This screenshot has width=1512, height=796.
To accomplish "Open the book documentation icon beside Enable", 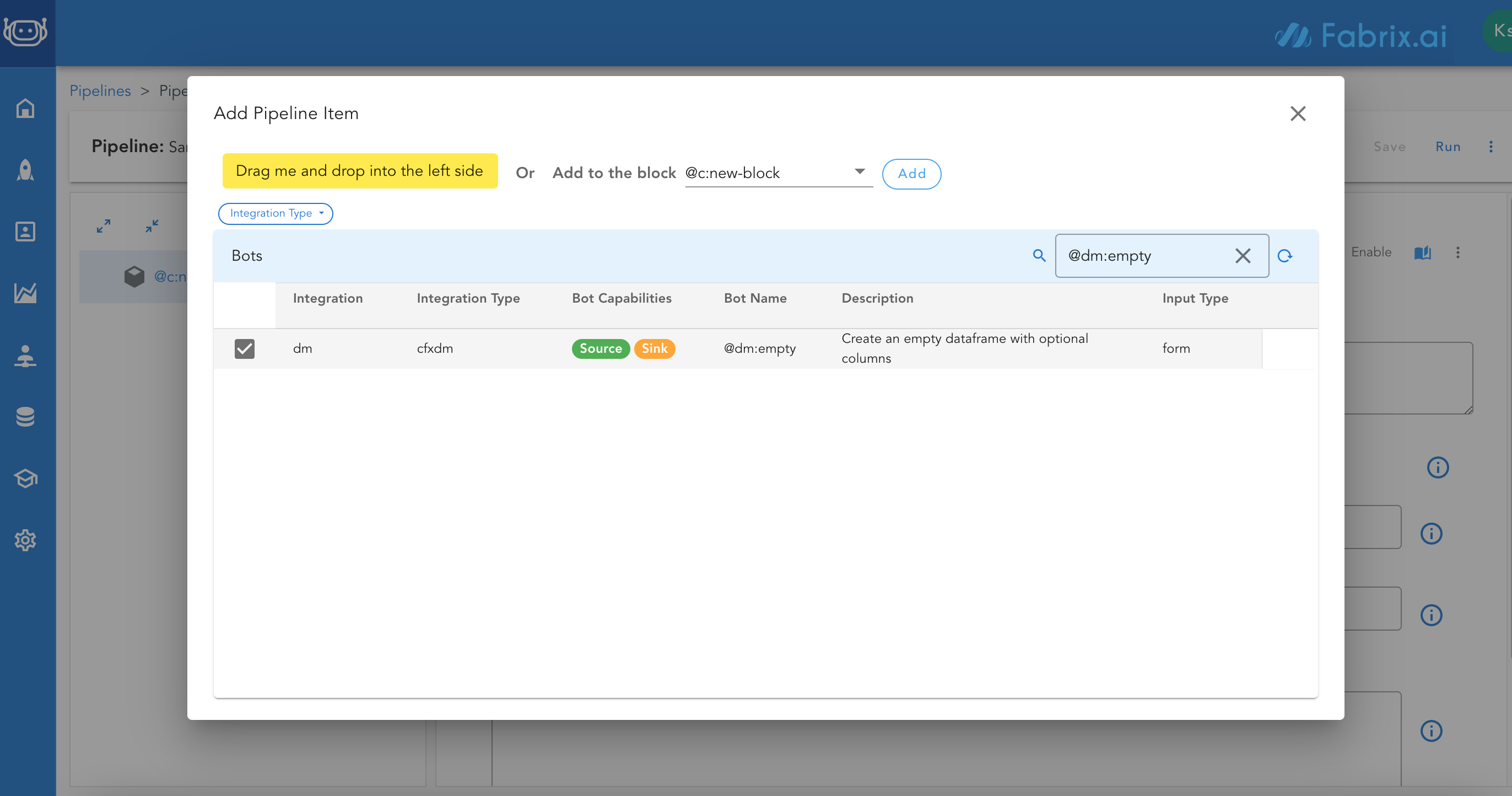I will (x=1422, y=252).
